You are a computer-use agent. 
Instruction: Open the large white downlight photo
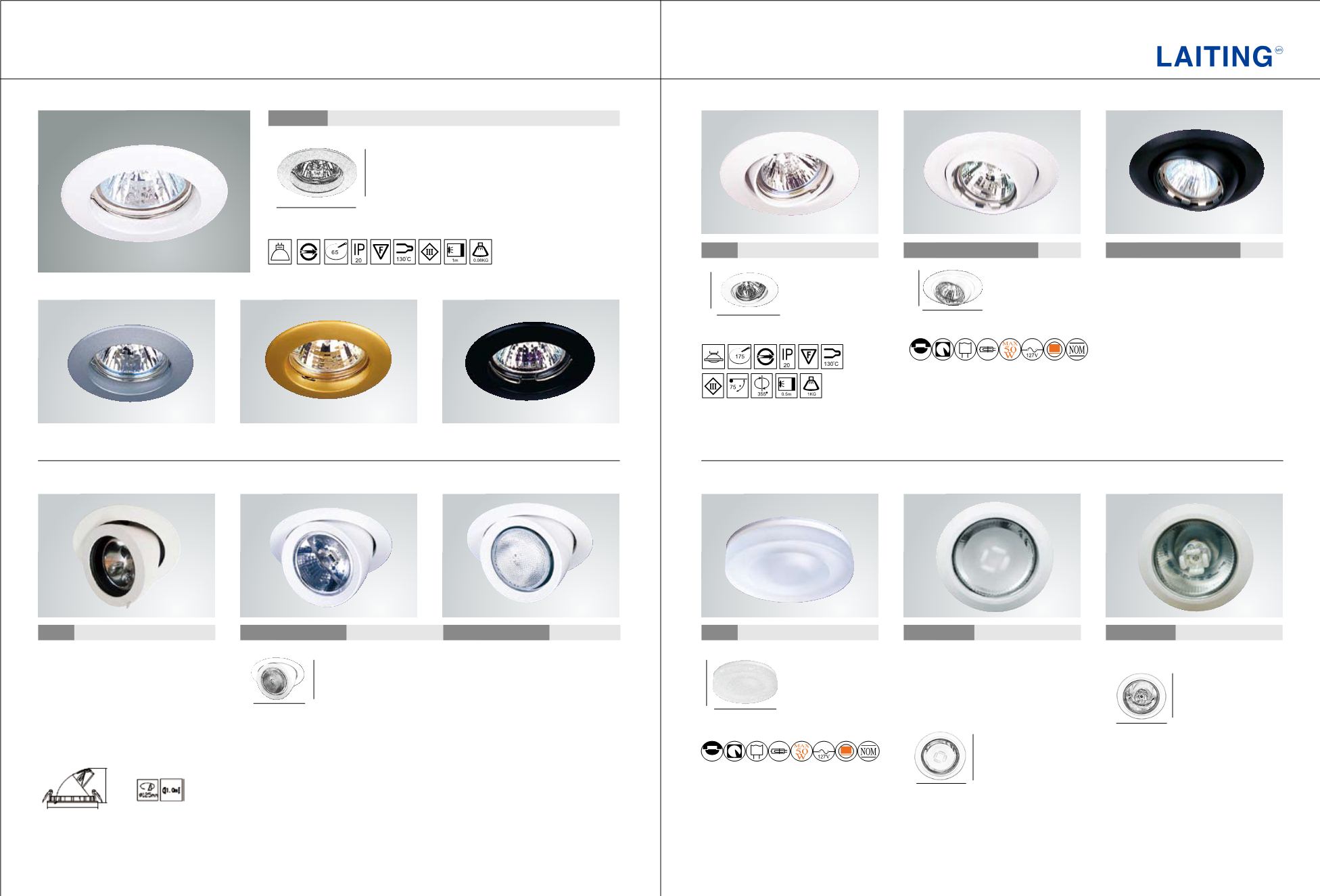pos(144,191)
